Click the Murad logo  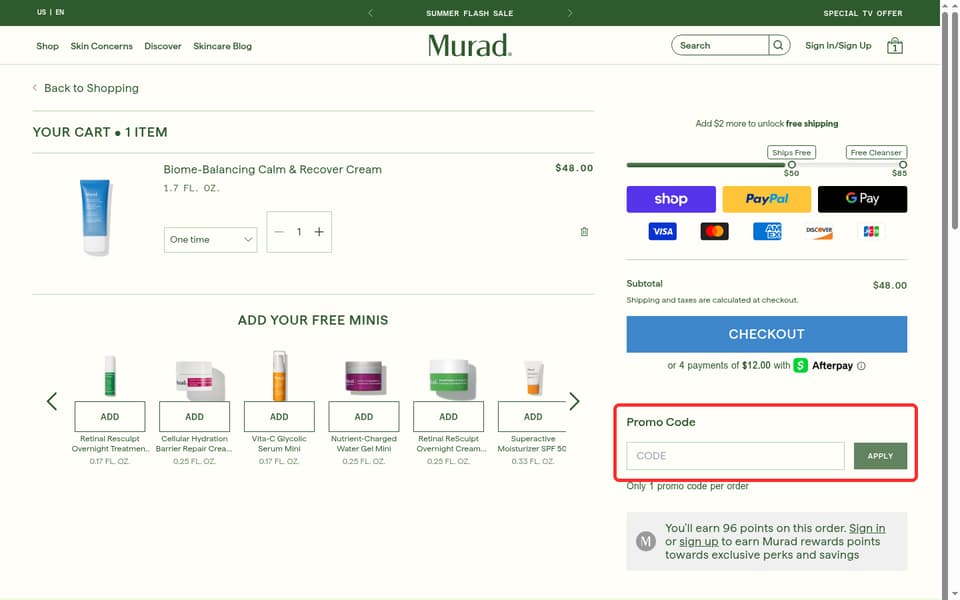click(470, 45)
